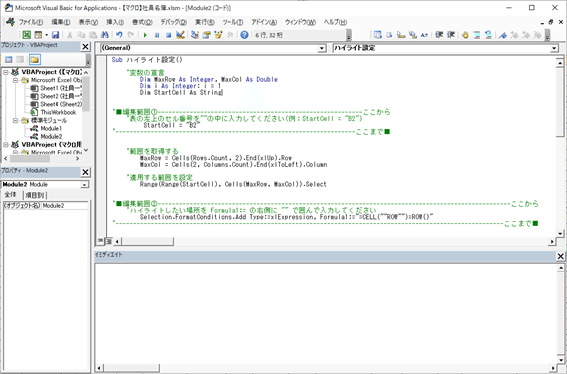The image size is (567, 374).
Task: Click the Quick Info edit icon
Action: click(401, 35)
